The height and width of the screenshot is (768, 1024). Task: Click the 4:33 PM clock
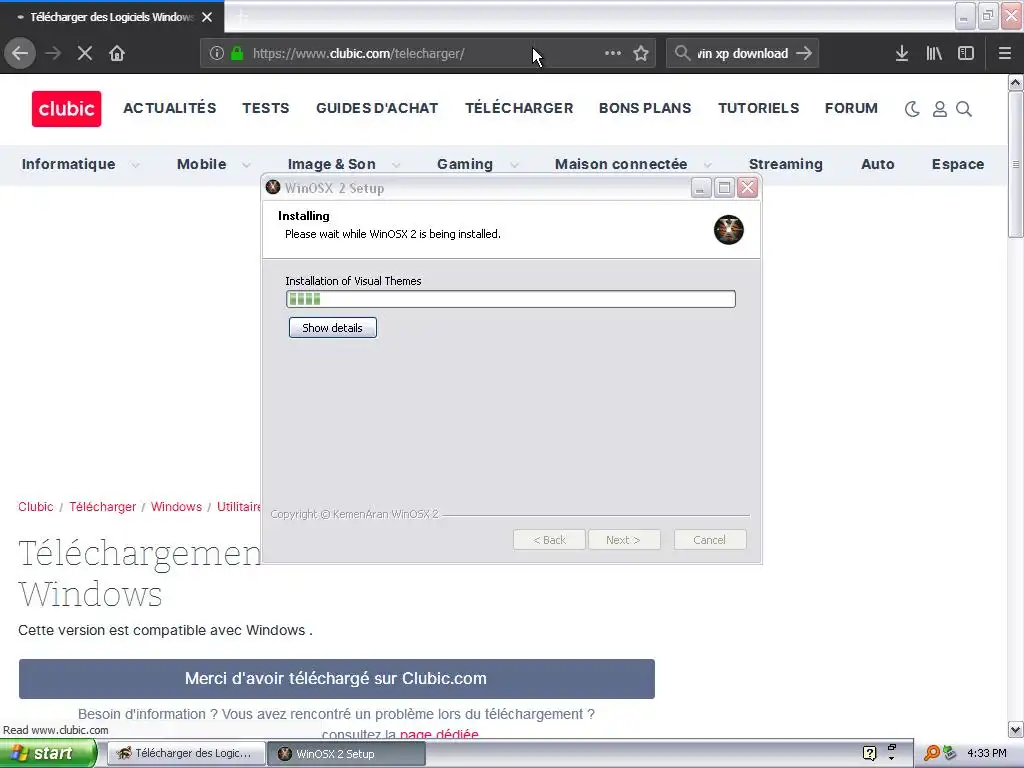pyautogui.click(x=987, y=753)
